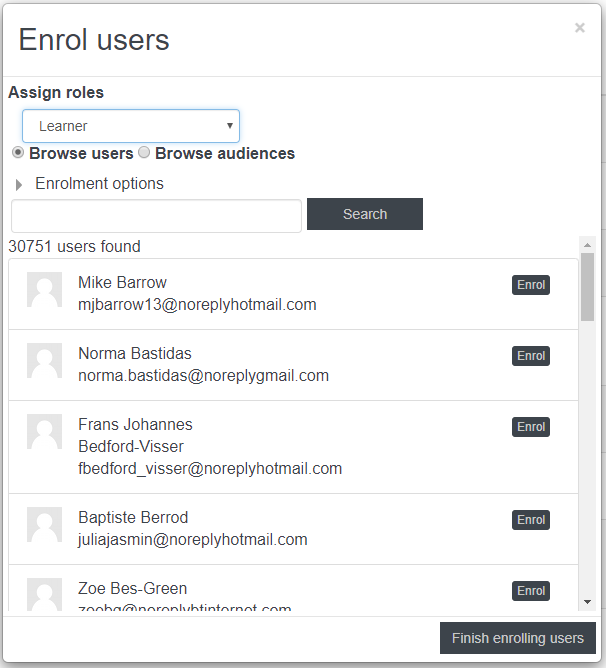Screen dimensions: 606x668
Task: Select the Browse audiences radio button
Action: point(144,153)
